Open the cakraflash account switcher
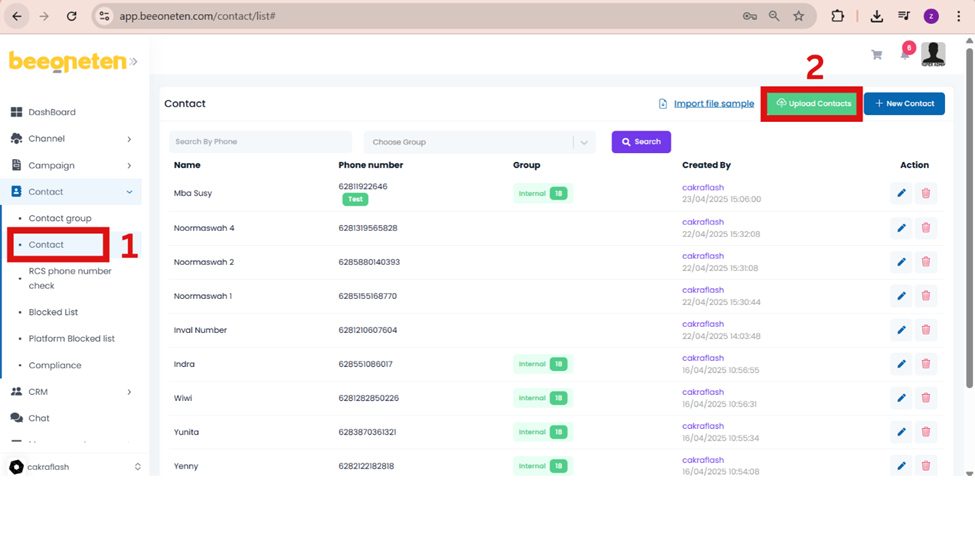This screenshot has height=548, width=975. tap(74, 467)
